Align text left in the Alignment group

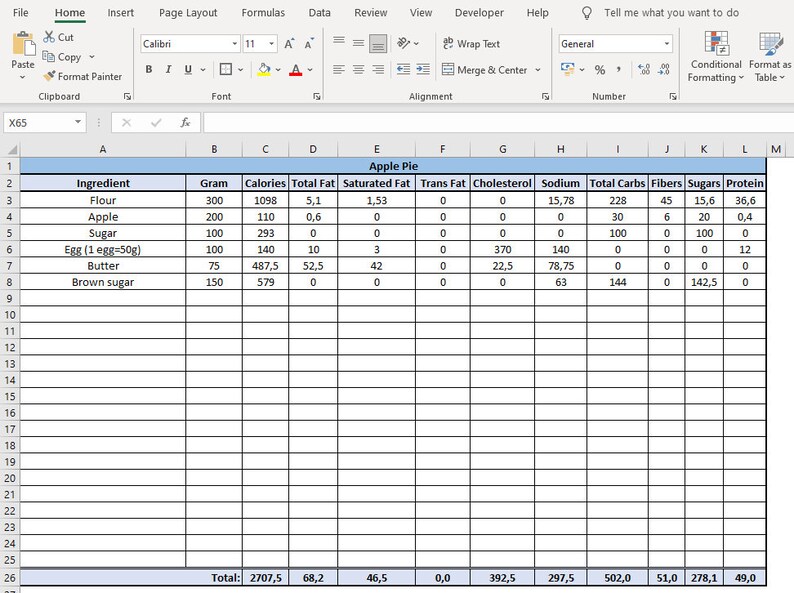click(x=339, y=69)
